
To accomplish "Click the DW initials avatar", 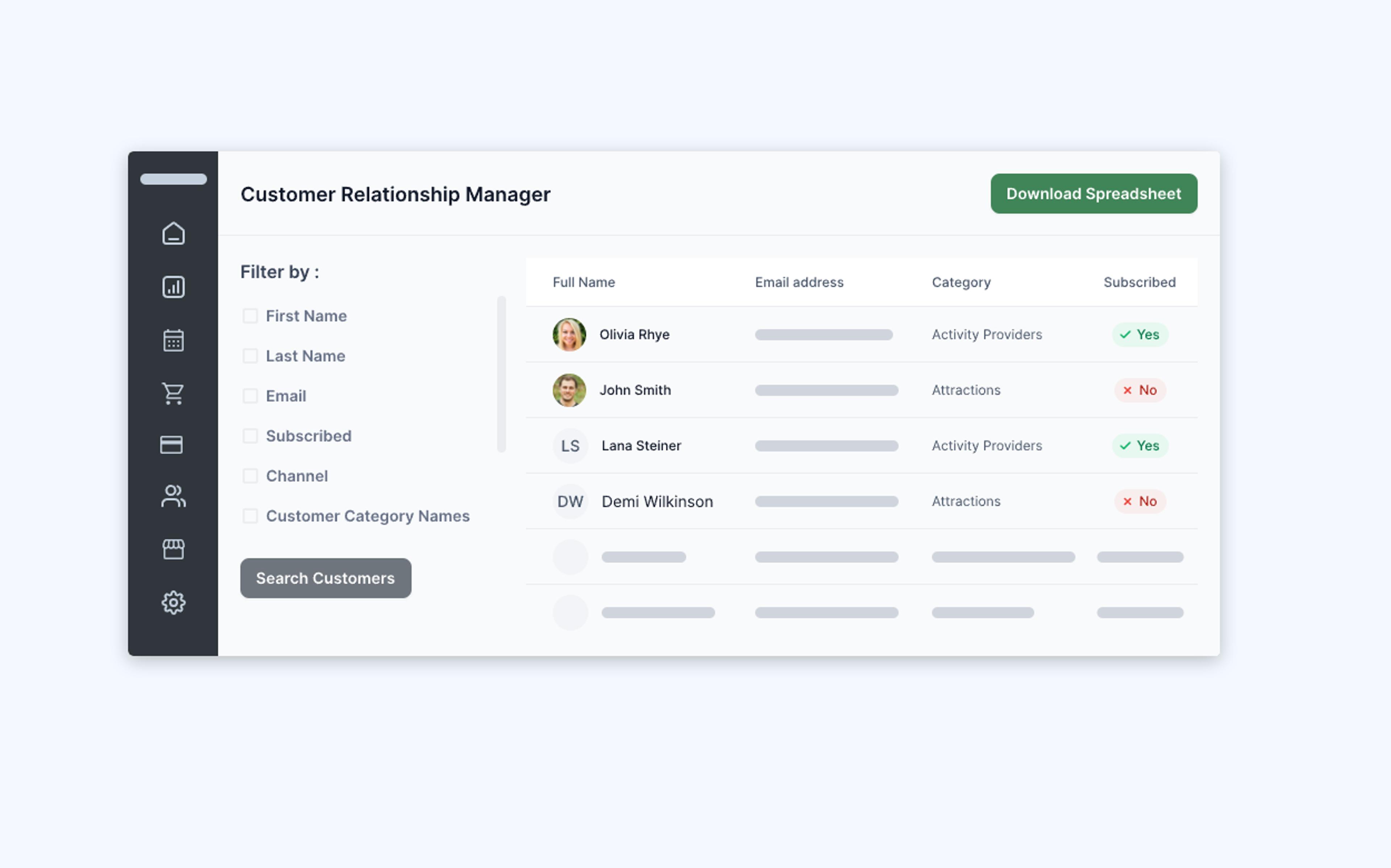I will pos(571,502).
